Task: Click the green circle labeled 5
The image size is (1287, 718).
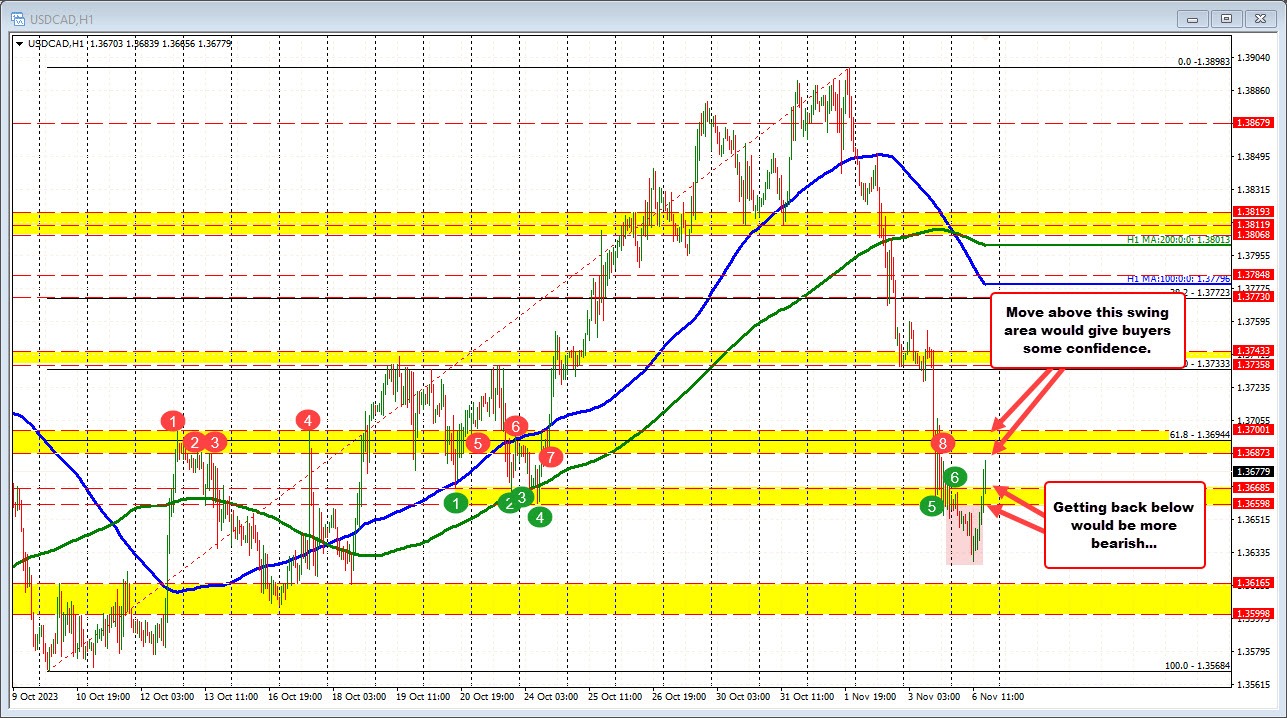Action: click(x=930, y=505)
